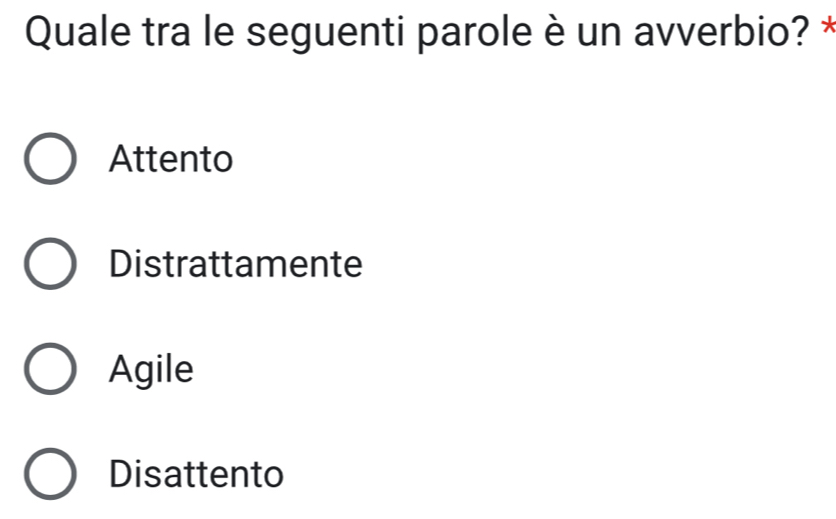Choose the second answer option circle
The height and width of the screenshot is (519, 836).
coord(49,265)
